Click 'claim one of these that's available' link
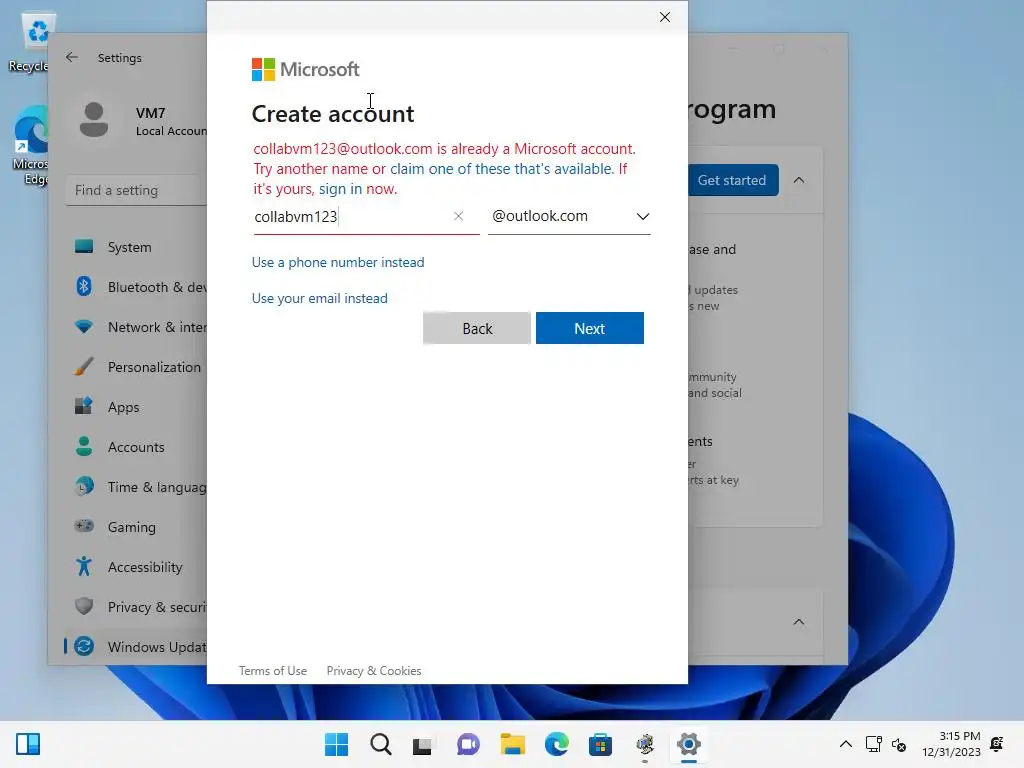Screen dimensions: 1024x768 click(x=502, y=168)
